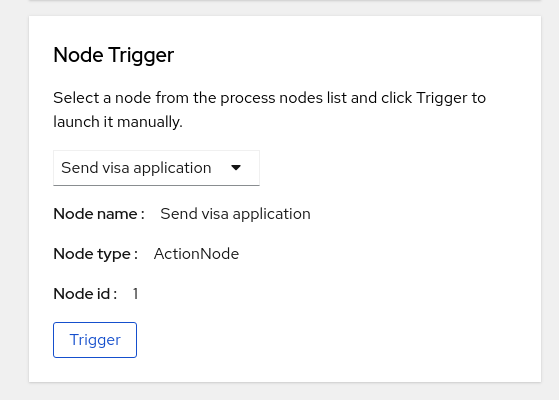
Task: Click the 'Send visa application' node name value
Action: [x=235, y=214]
